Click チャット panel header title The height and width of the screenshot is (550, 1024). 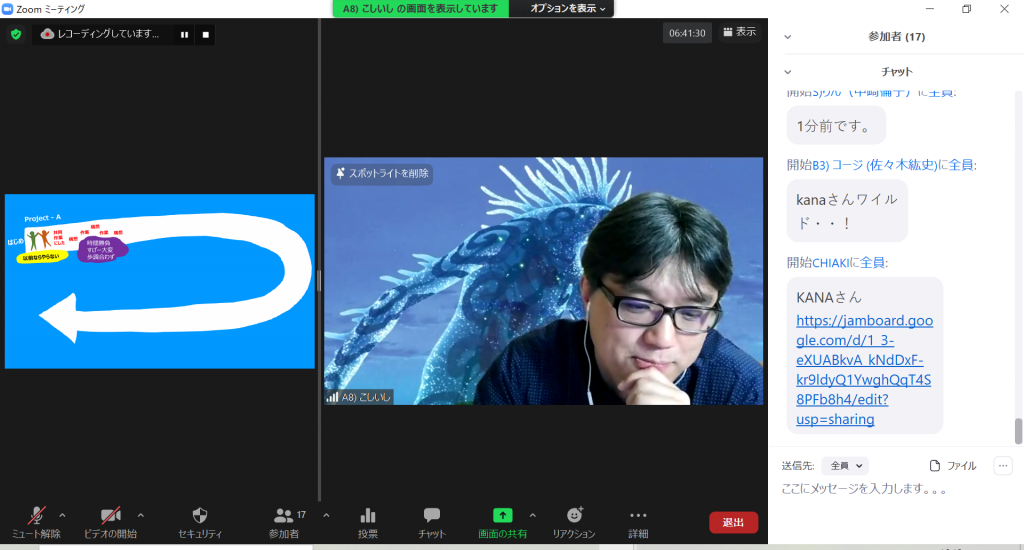point(897,72)
